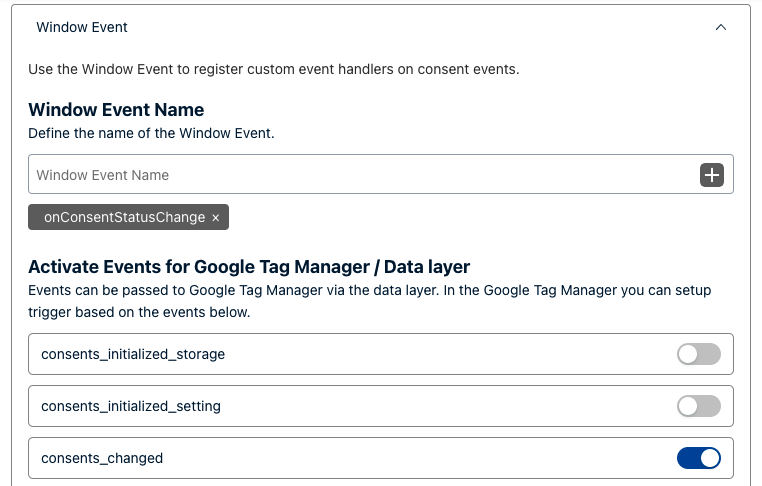Enable the consents_initialized_setting toggle
This screenshot has height=486, width=762.
coord(699,406)
